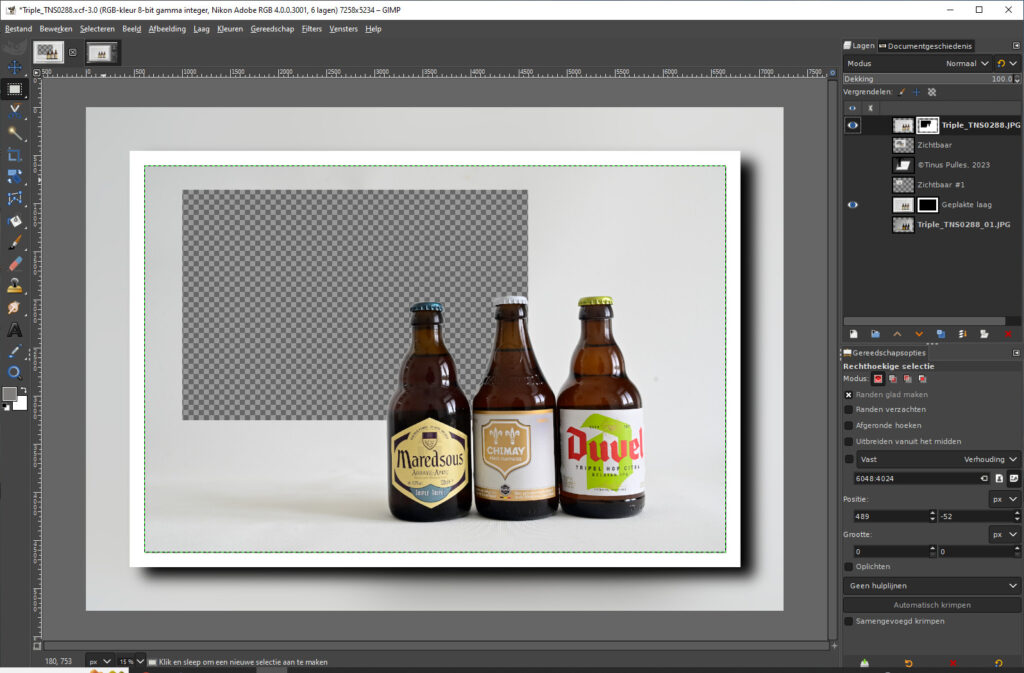The width and height of the screenshot is (1024, 673).
Task: Open the Grootte px unit dropdown
Action: coord(1004,535)
